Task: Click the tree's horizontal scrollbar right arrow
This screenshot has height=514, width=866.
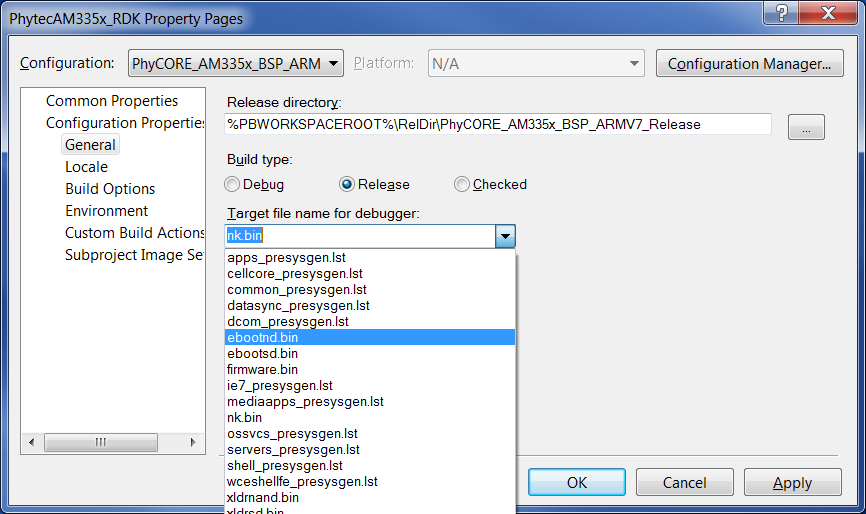Action: [193, 442]
